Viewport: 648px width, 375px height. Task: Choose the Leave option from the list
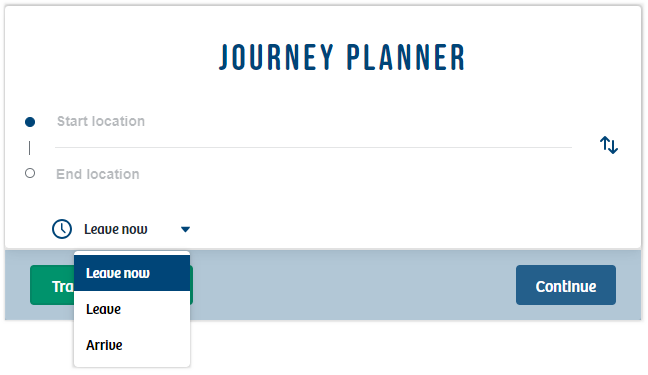132,309
